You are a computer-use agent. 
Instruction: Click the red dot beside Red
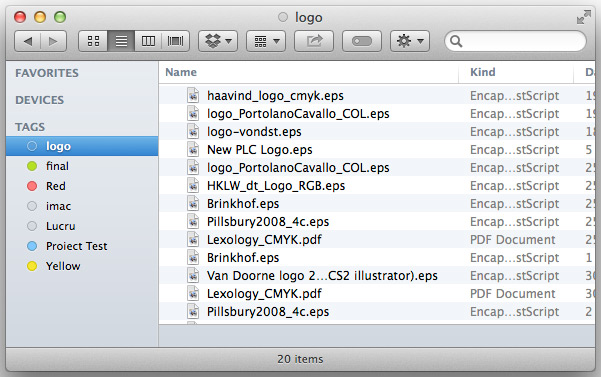[32, 186]
